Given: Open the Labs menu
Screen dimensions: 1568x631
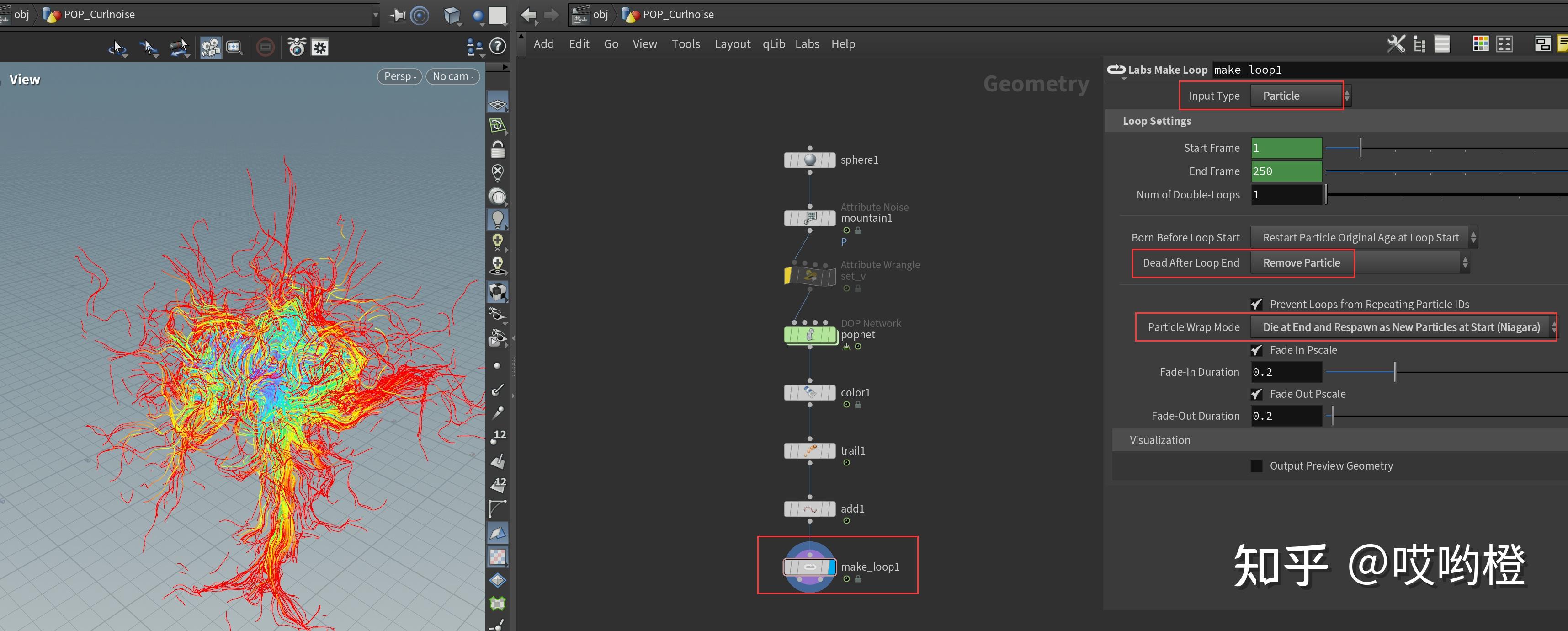Looking at the screenshot, I should coord(807,44).
